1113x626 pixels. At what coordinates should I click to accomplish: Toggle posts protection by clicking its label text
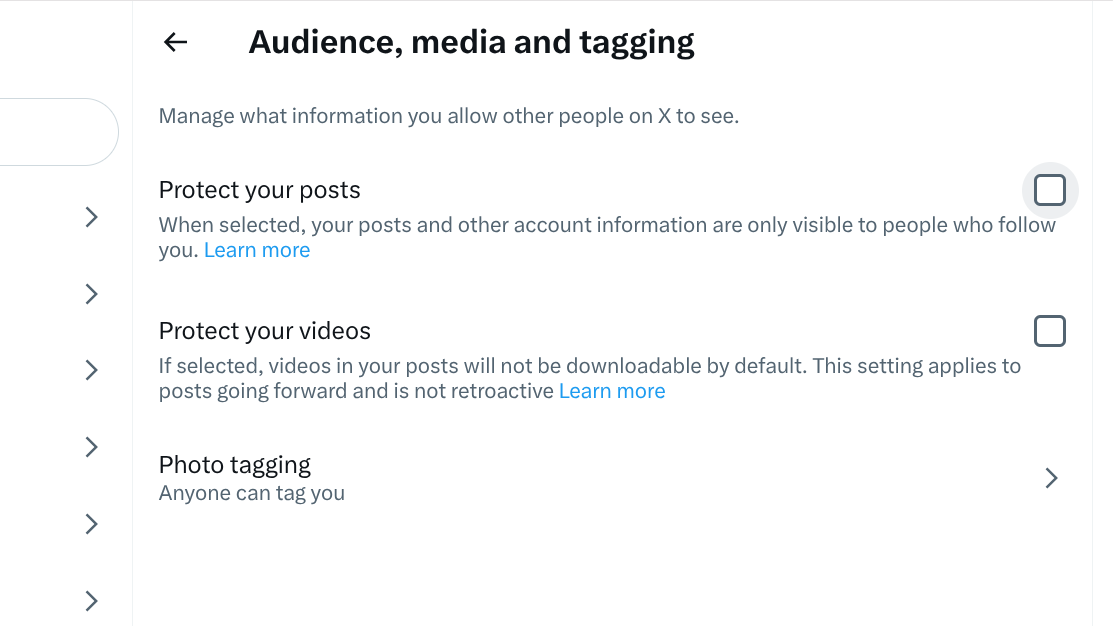coord(259,190)
